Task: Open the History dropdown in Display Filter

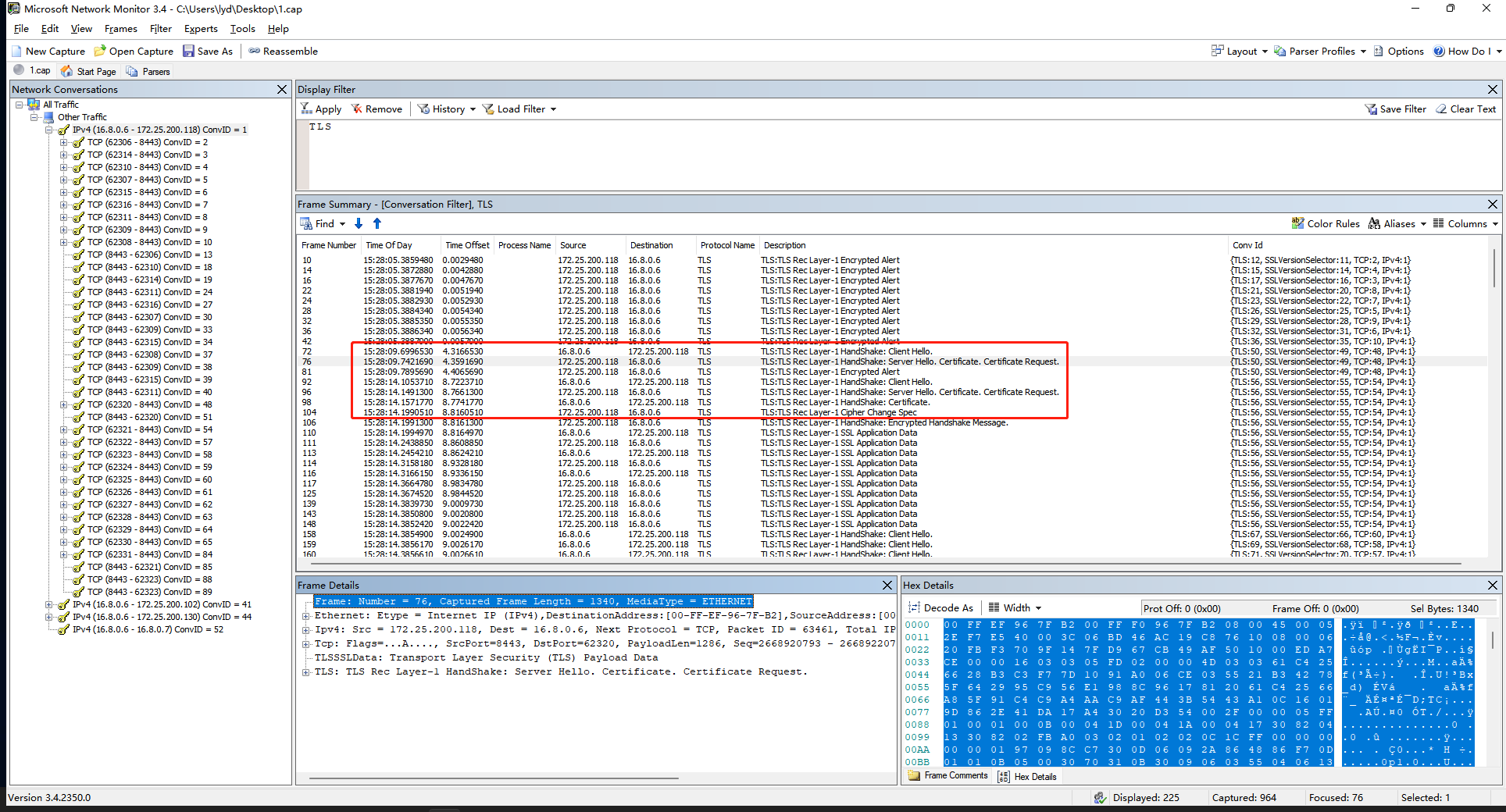Action: click(x=445, y=109)
